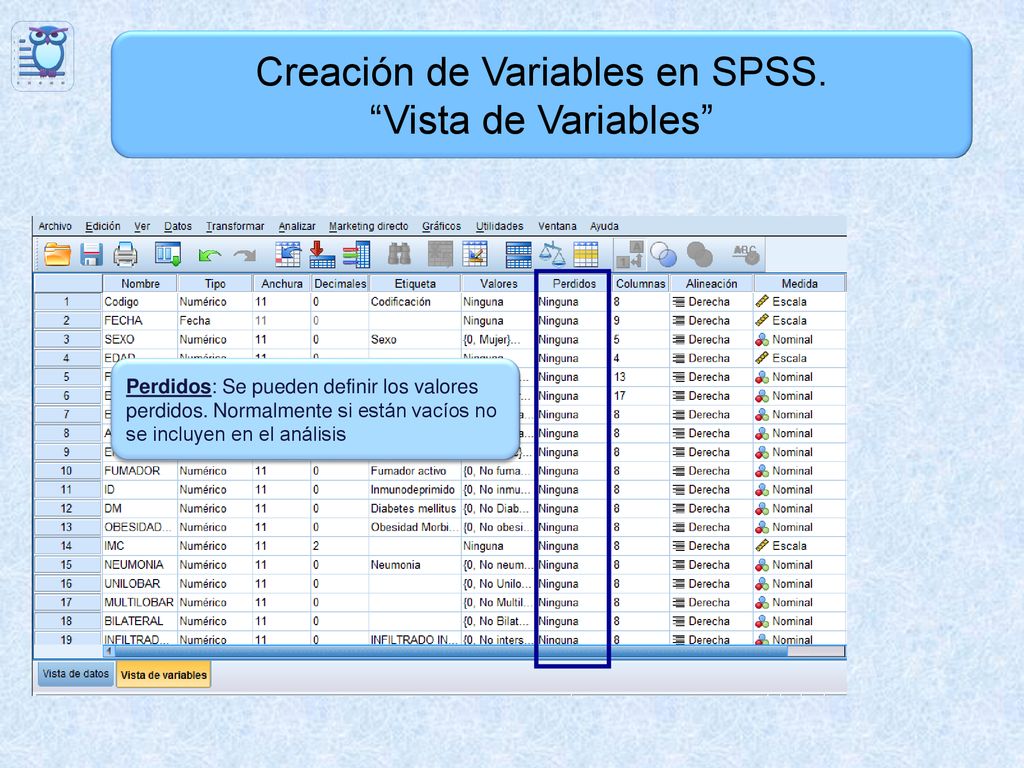The height and width of the screenshot is (768, 1024).
Task: Click the label cell Codificación
Action: (x=415, y=302)
